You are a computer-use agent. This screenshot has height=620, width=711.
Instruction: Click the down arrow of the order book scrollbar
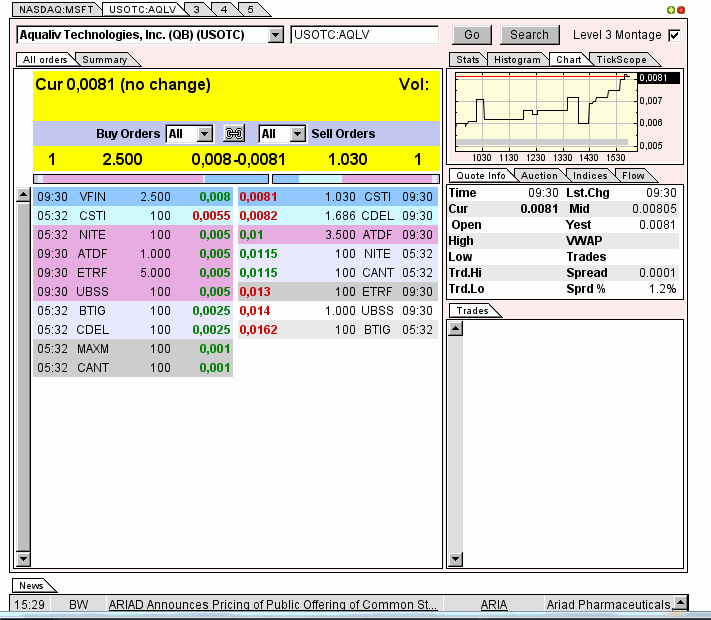(x=23, y=559)
